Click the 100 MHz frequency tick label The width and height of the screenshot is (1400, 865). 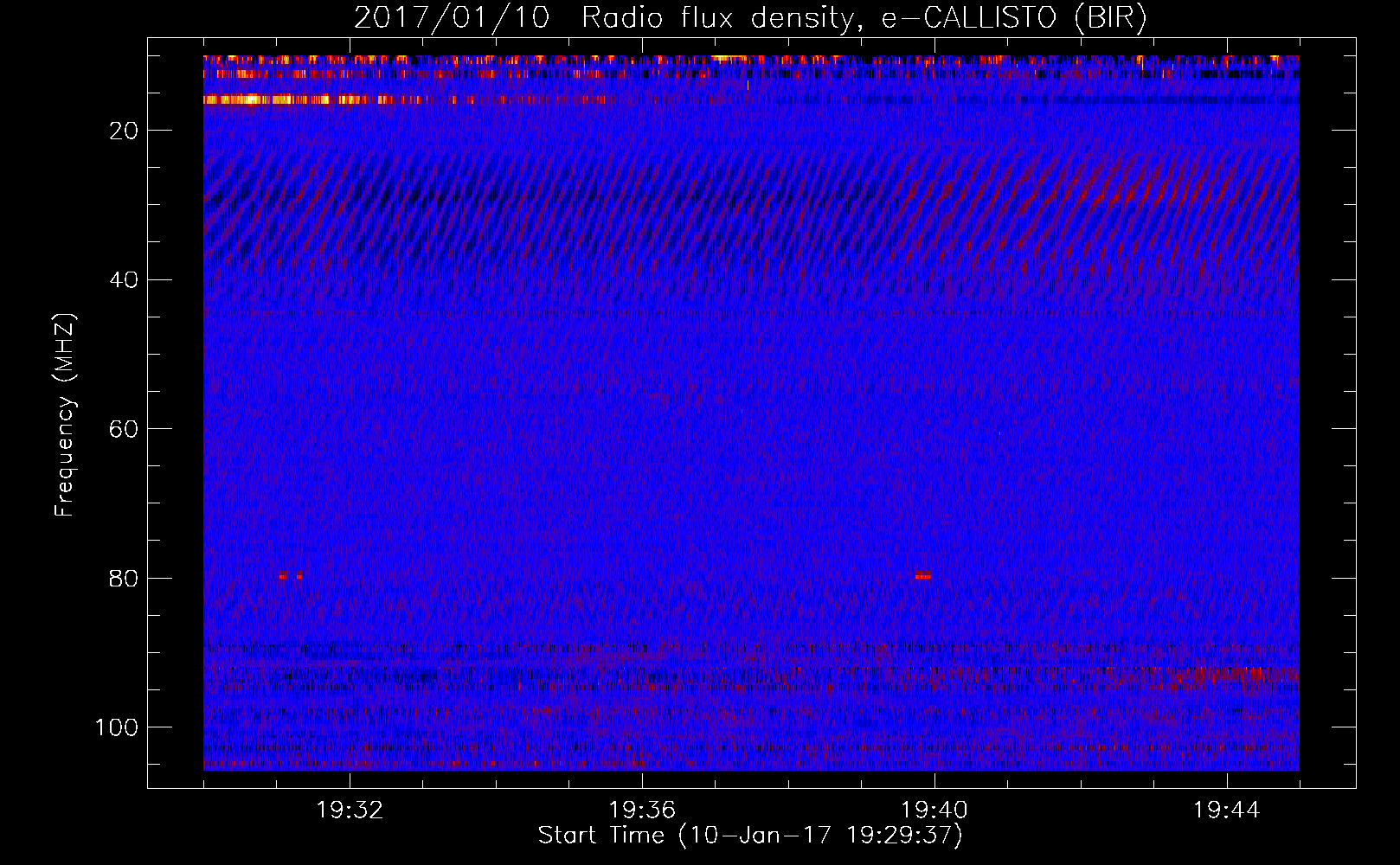117,727
